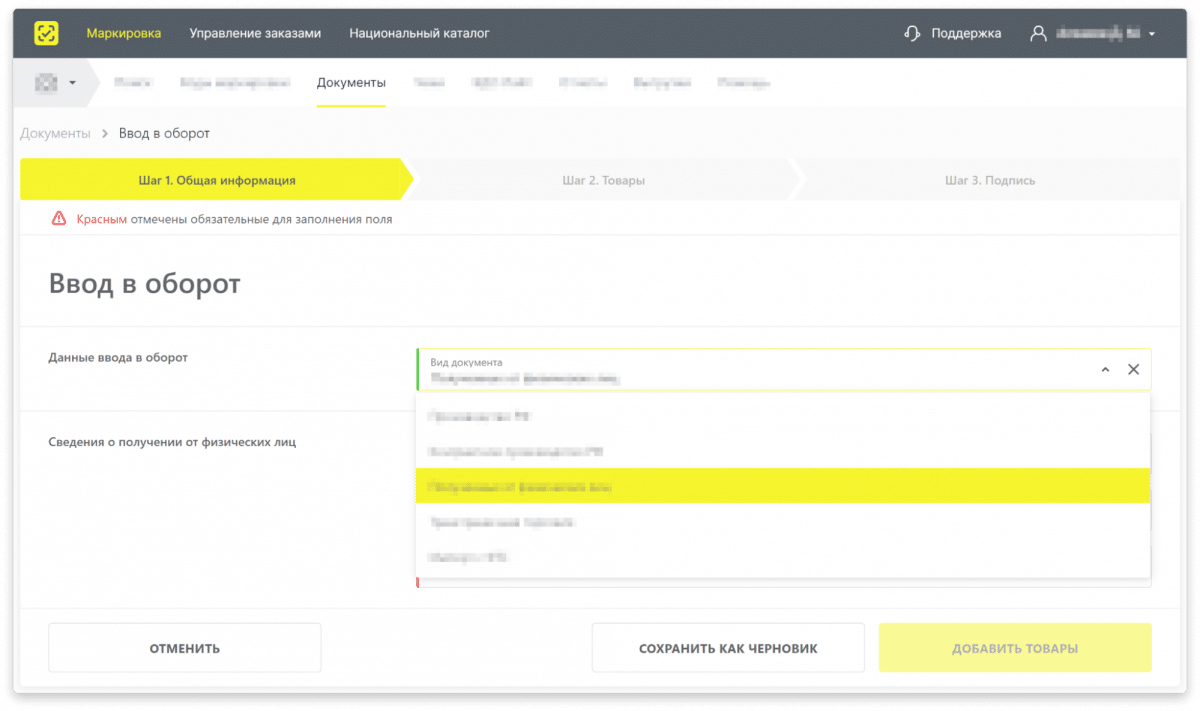This screenshot has width=1200, height=711.
Task: Go to Шаг 3. Подпись step
Action: 989,181
